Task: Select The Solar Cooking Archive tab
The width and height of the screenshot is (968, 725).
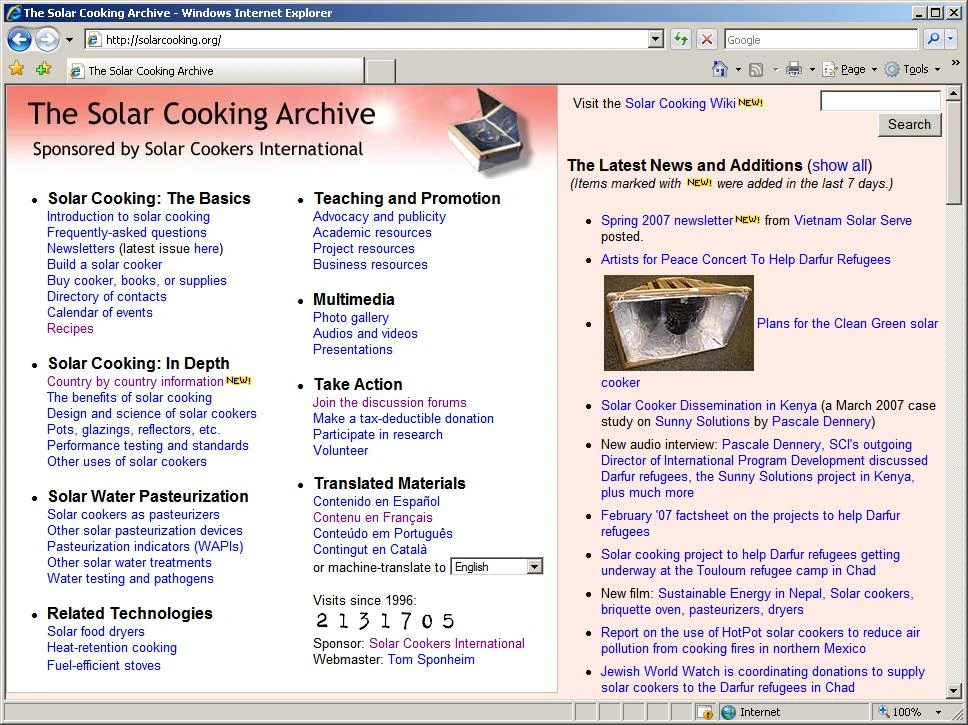Action: coord(215,70)
